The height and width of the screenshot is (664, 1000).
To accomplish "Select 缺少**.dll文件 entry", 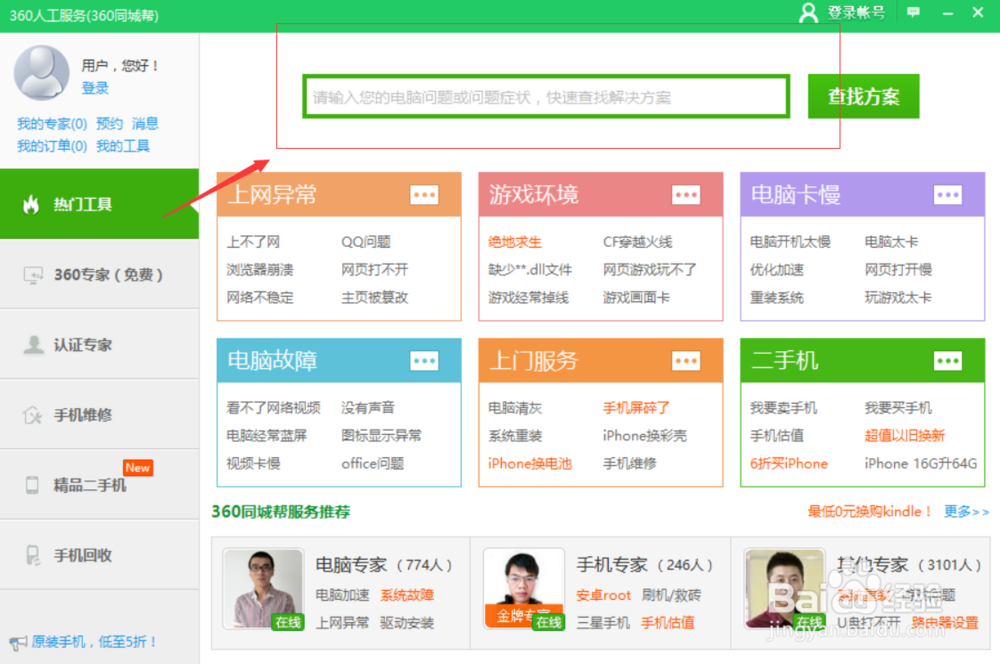I will tap(530, 270).
